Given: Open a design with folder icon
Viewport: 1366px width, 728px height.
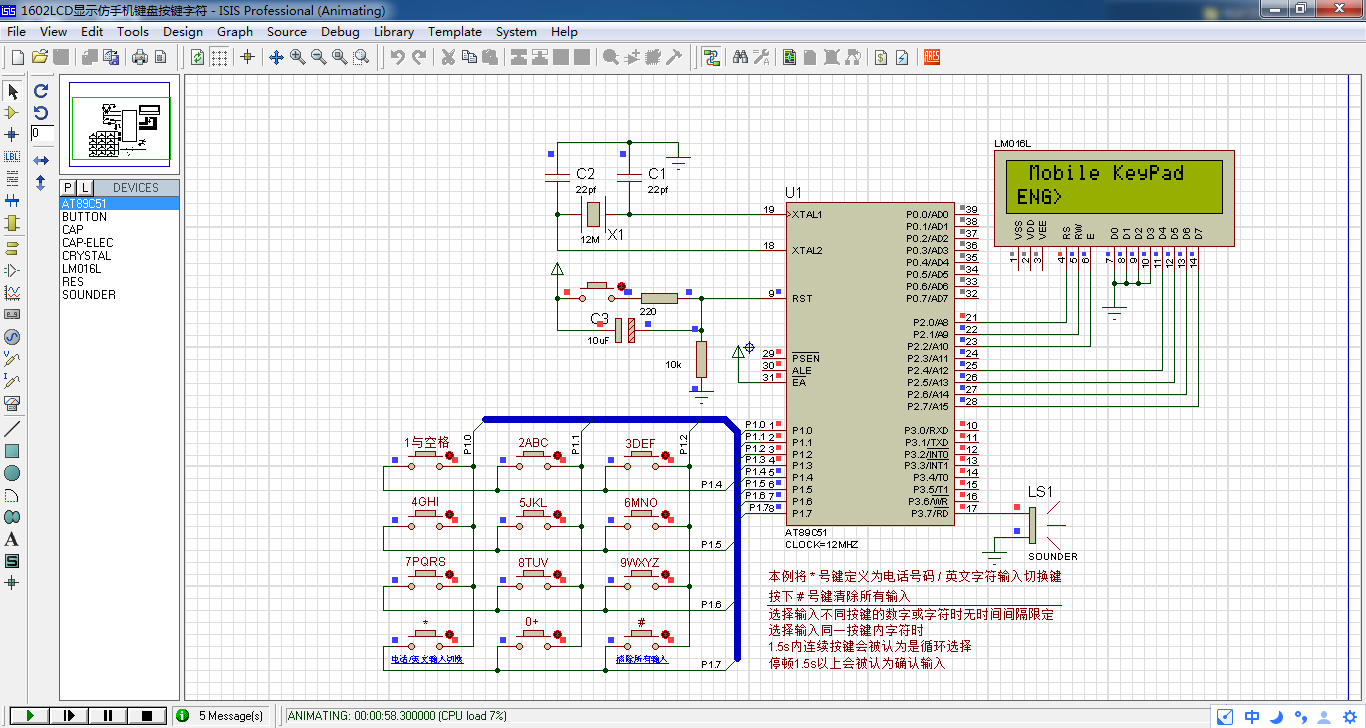Looking at the screenshot, I should pyautogui.click(x=40, y=57).
